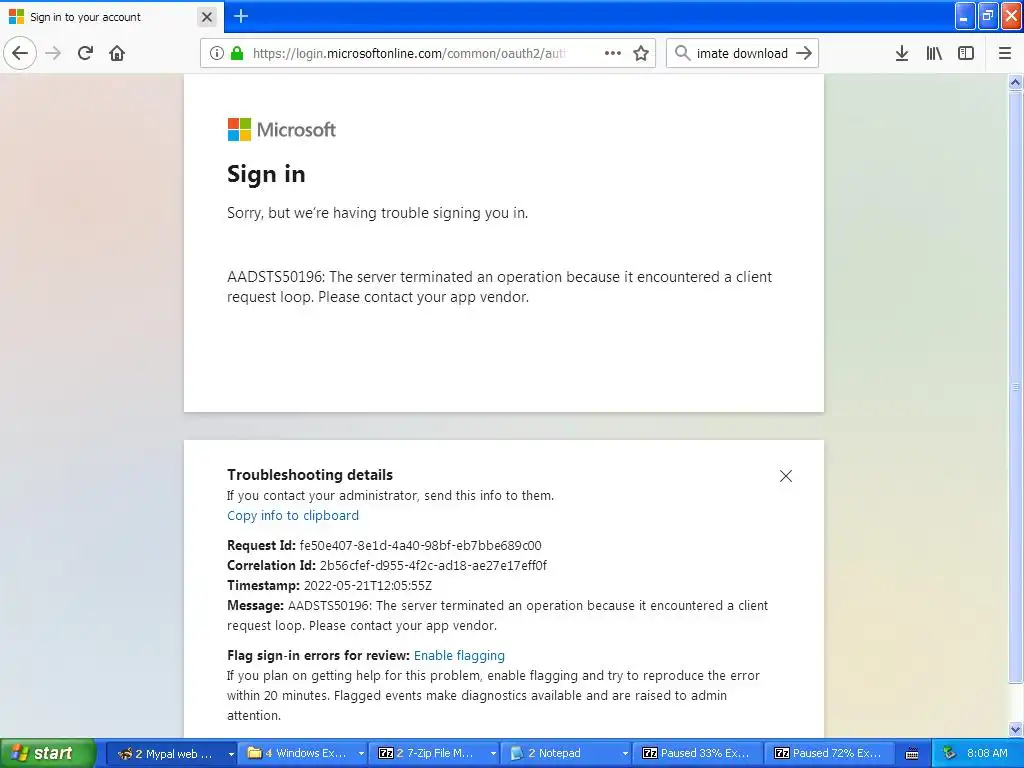1024x768 pixels.
Task: Open the Windows start menu
Action: pos(48,753)
